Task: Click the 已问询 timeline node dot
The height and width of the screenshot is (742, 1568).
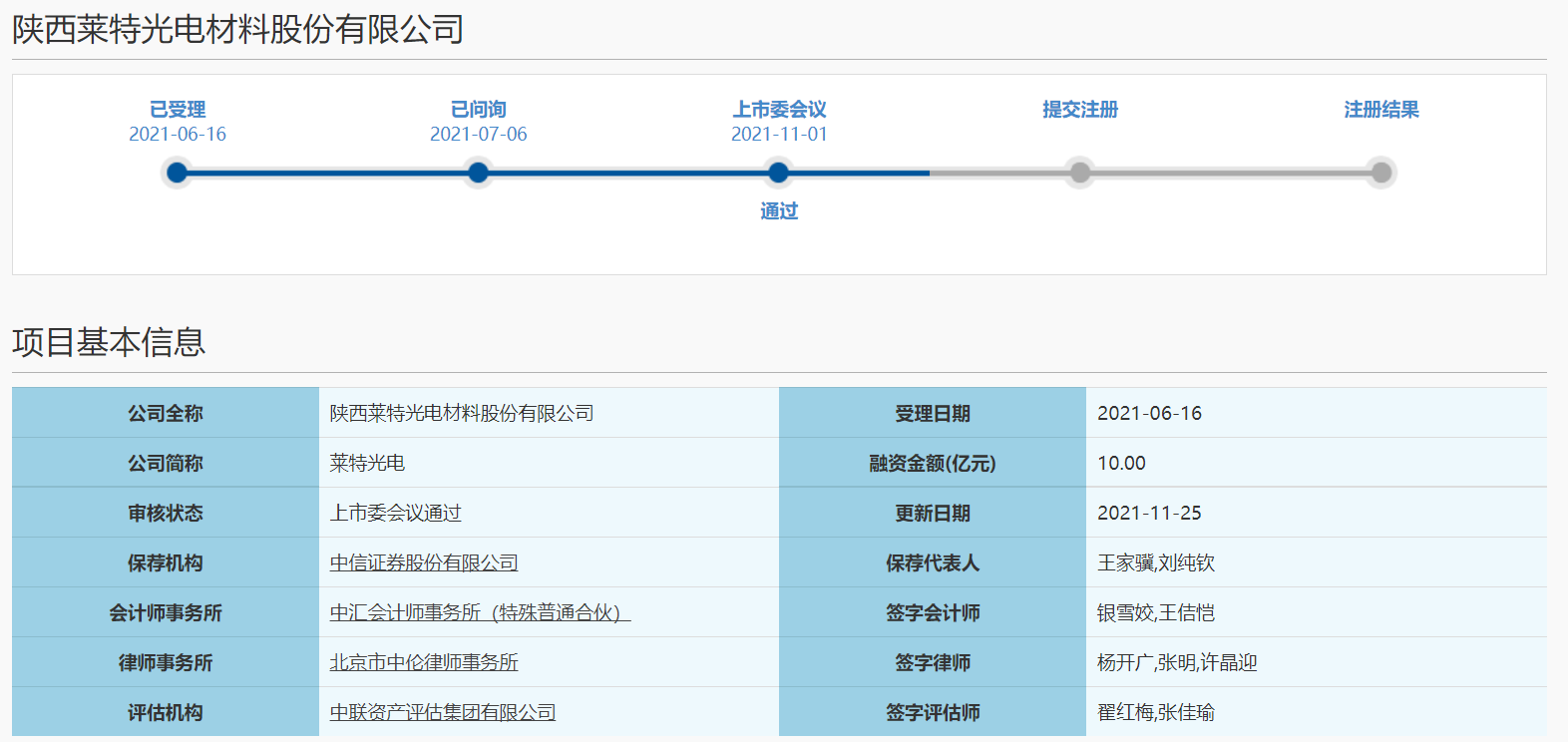Action: (x=479, y=173)
